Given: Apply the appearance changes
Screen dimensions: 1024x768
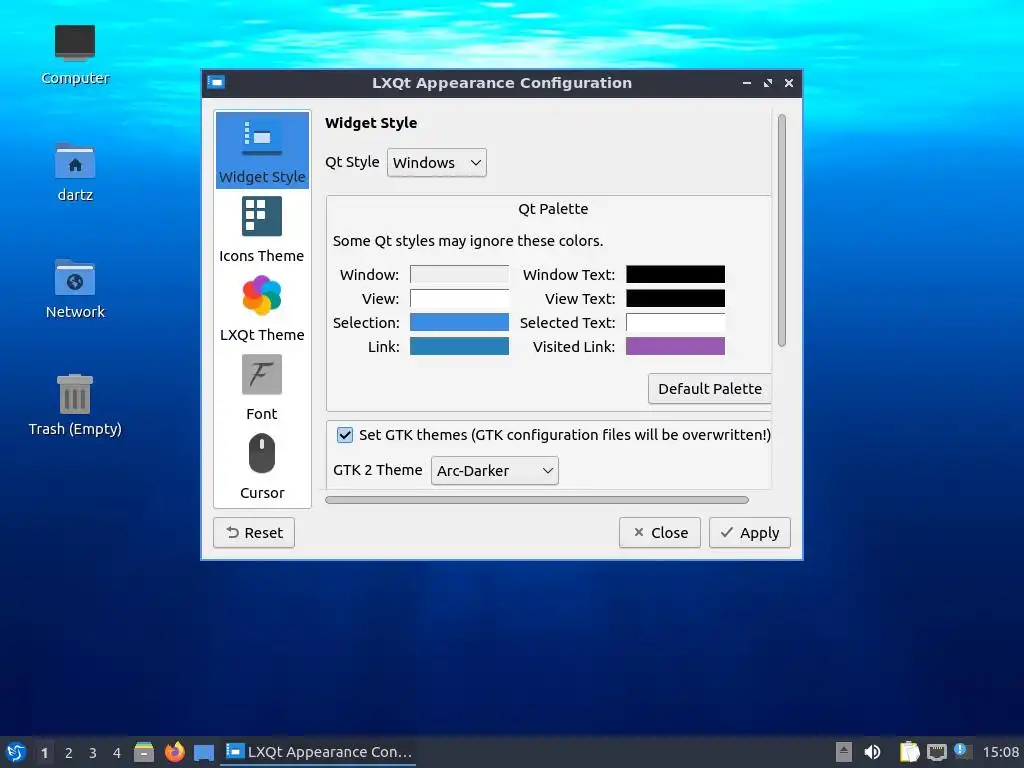Looking at the screenshot, I should coord(750,533).
